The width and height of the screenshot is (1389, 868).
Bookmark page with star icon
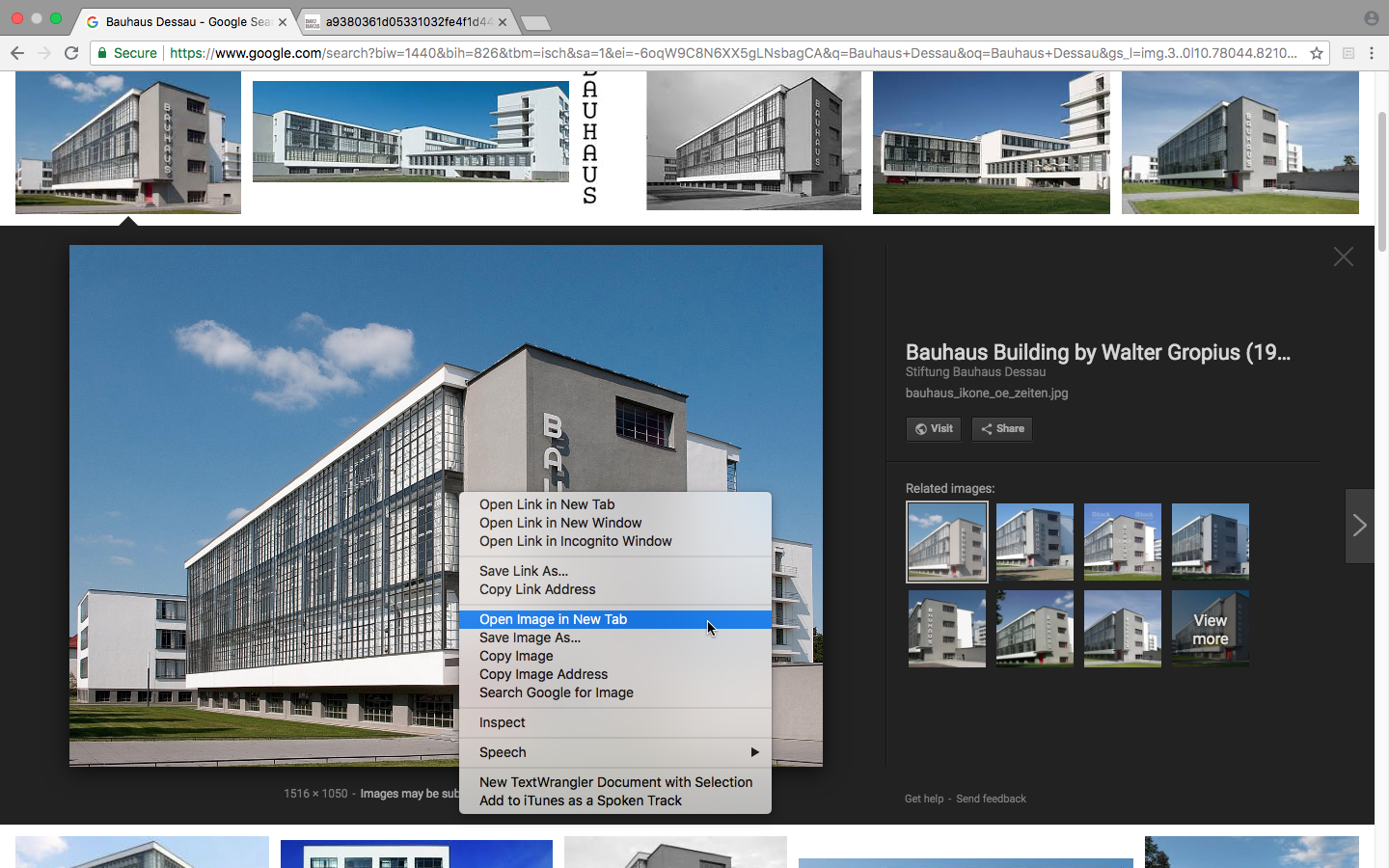pyautogui.click(x=1316, y=53)
